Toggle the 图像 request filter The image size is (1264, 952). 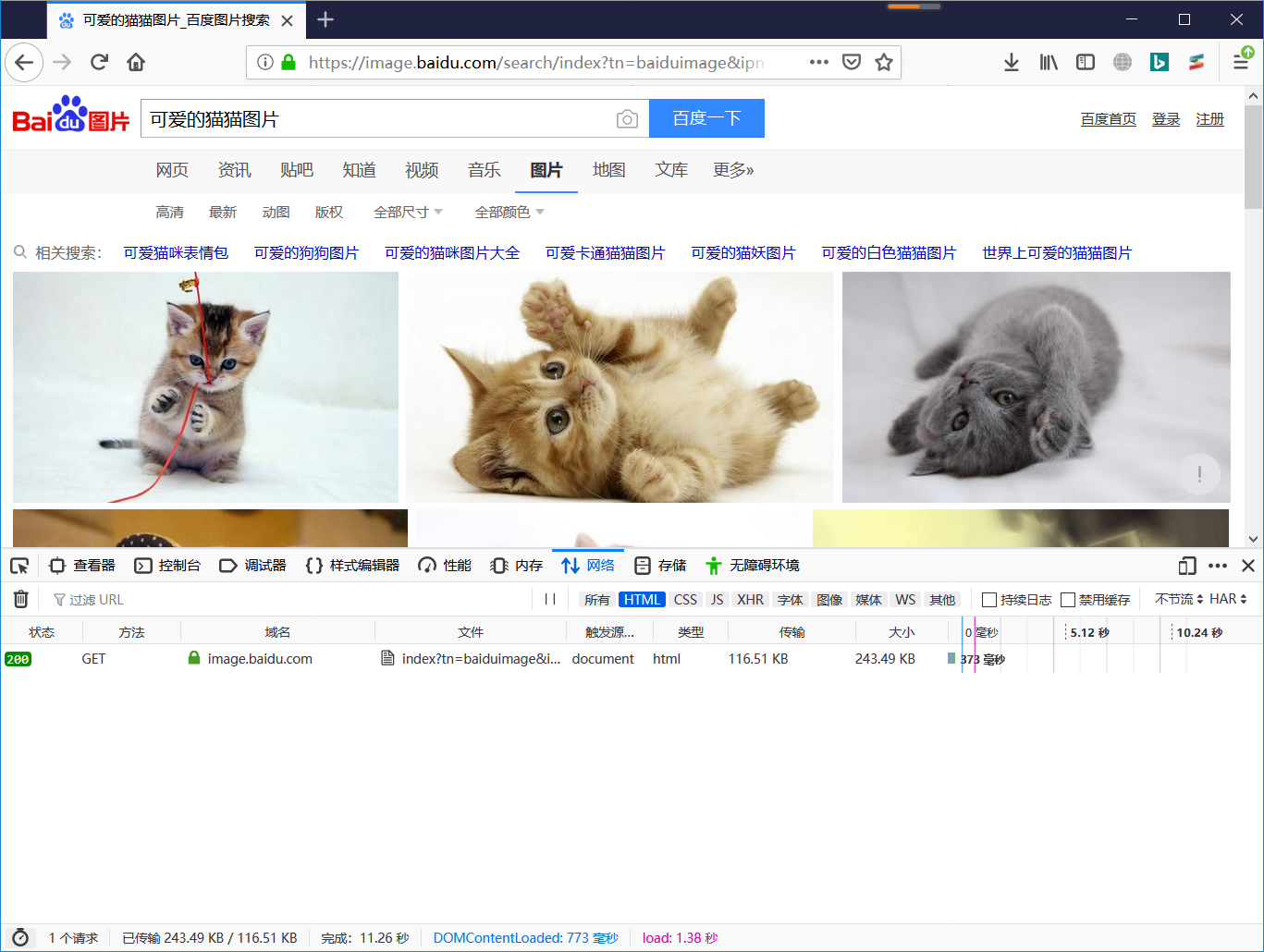click(x=829, y=600)
